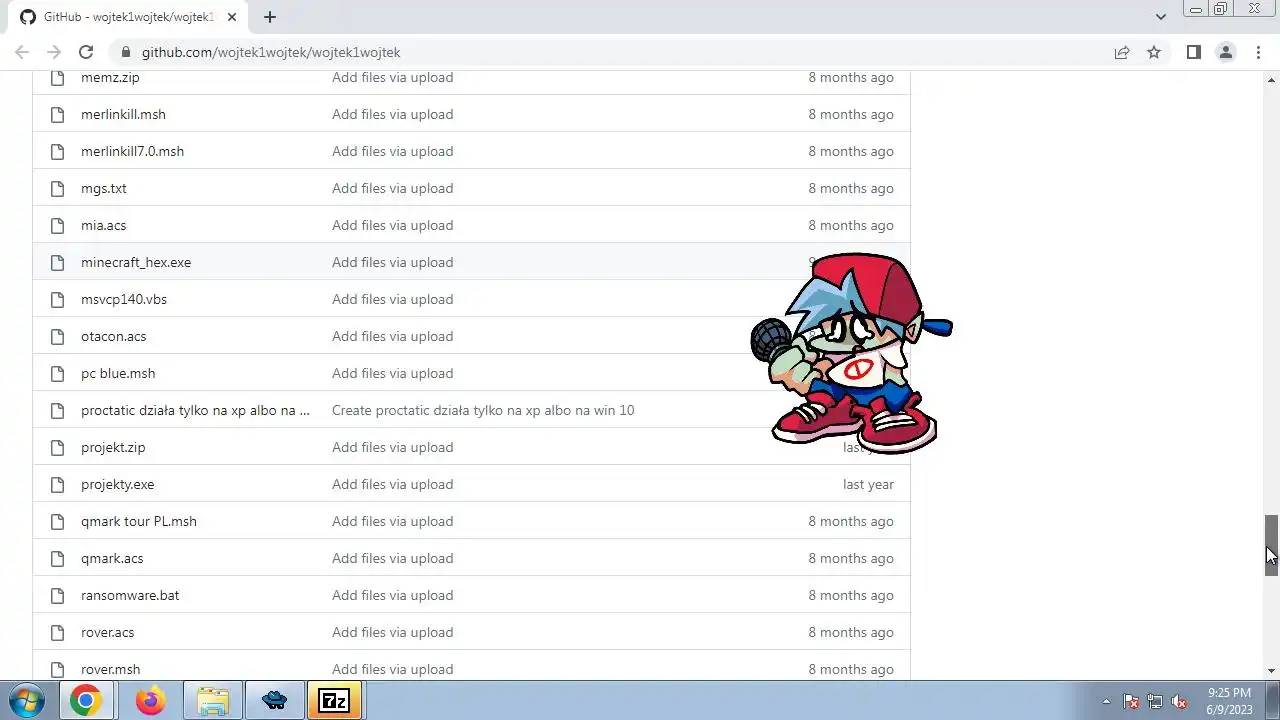Screen dimensions: 1280x720
Task: Share this page via the share icon
Action: point(1122,52)
